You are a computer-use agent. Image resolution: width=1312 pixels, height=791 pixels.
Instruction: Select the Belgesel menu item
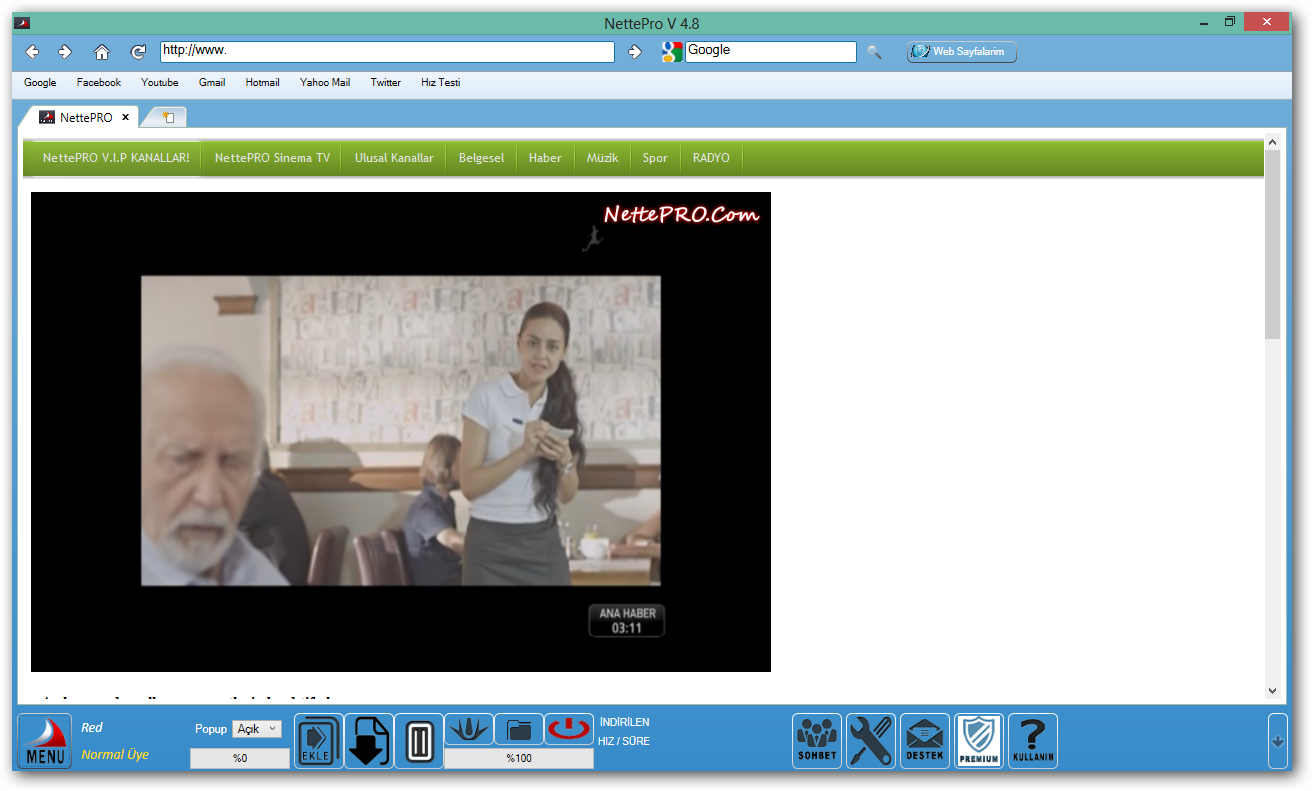(x=481, y=158)
